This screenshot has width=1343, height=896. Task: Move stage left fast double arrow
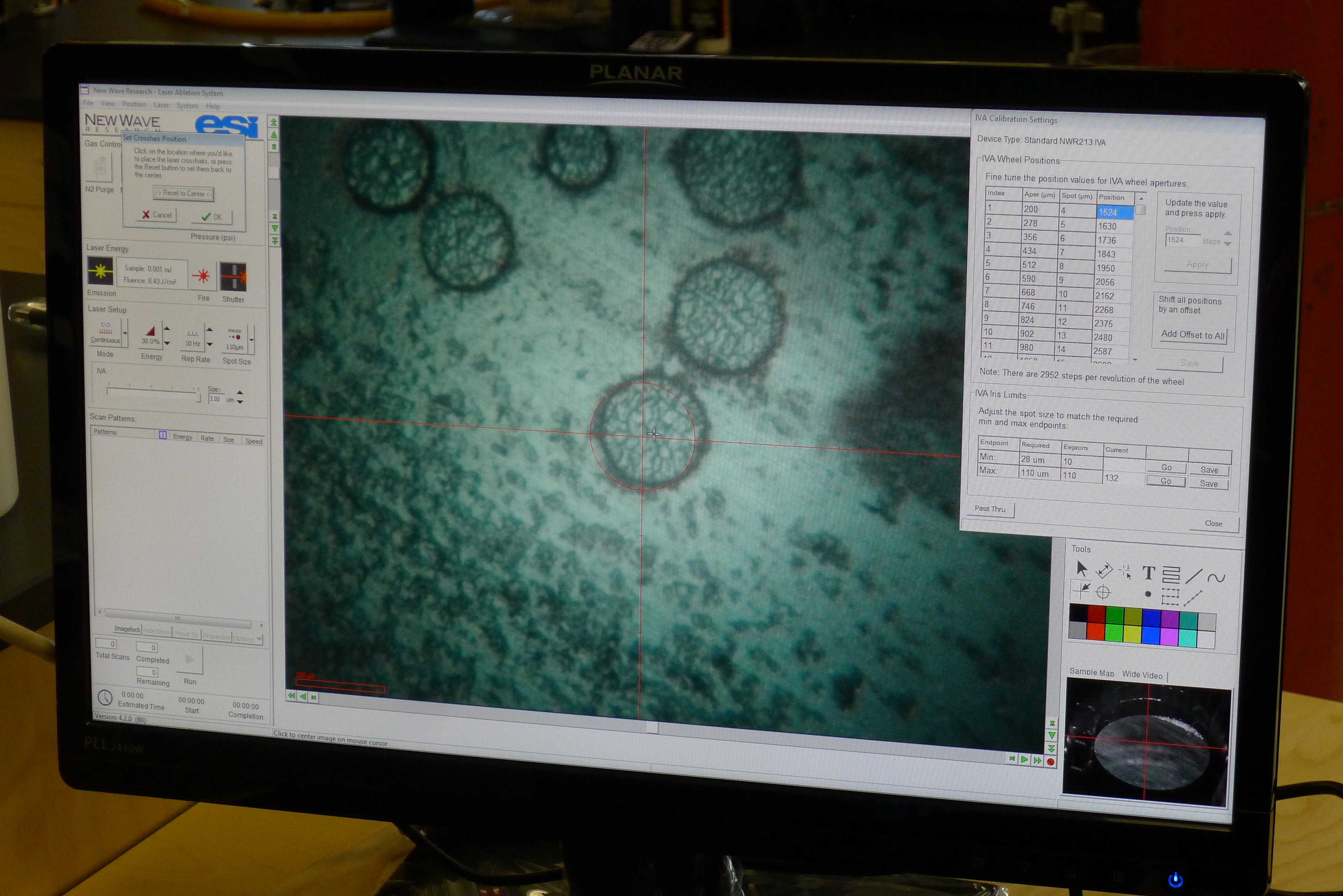[291, 695]
